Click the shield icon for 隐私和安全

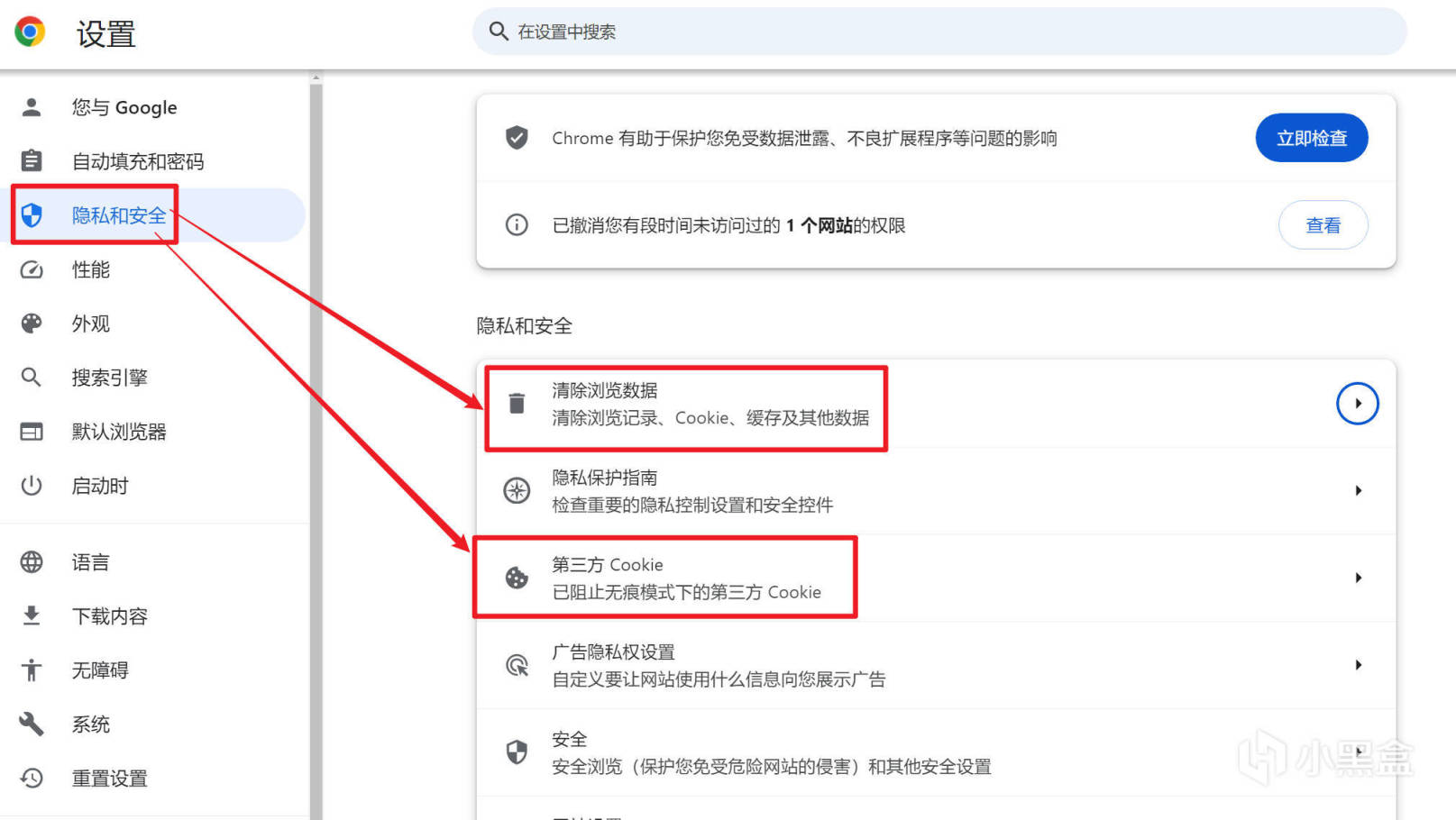pyautogui.click(x=32, y=215)
